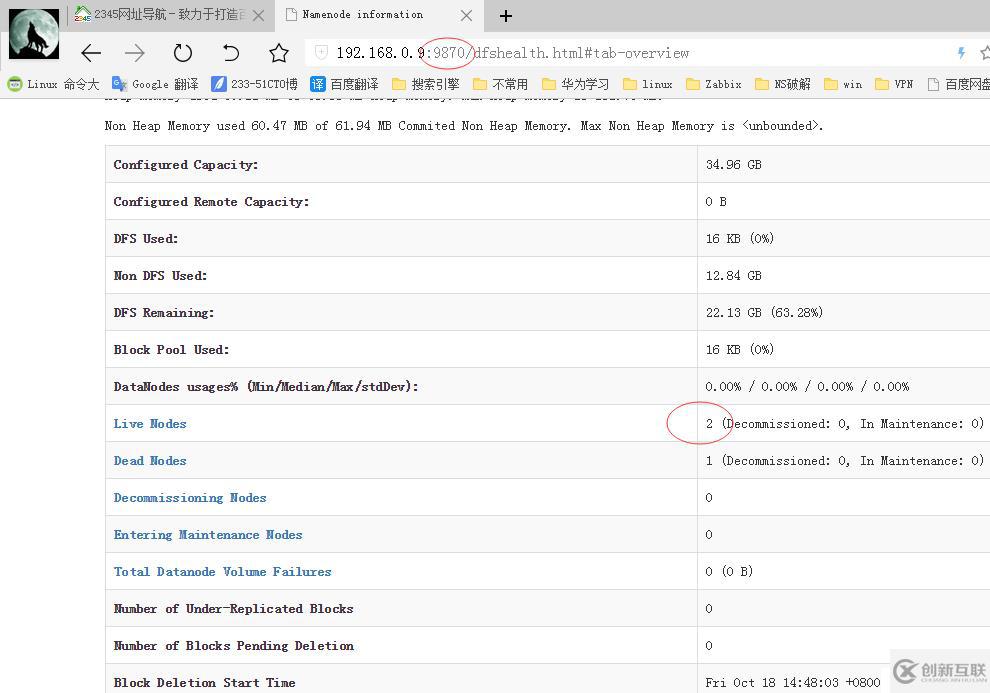This screenshot has width=990, height=693.
Task: Open Total Datanode Volume Failures link
Action: [x=222, y=572]
